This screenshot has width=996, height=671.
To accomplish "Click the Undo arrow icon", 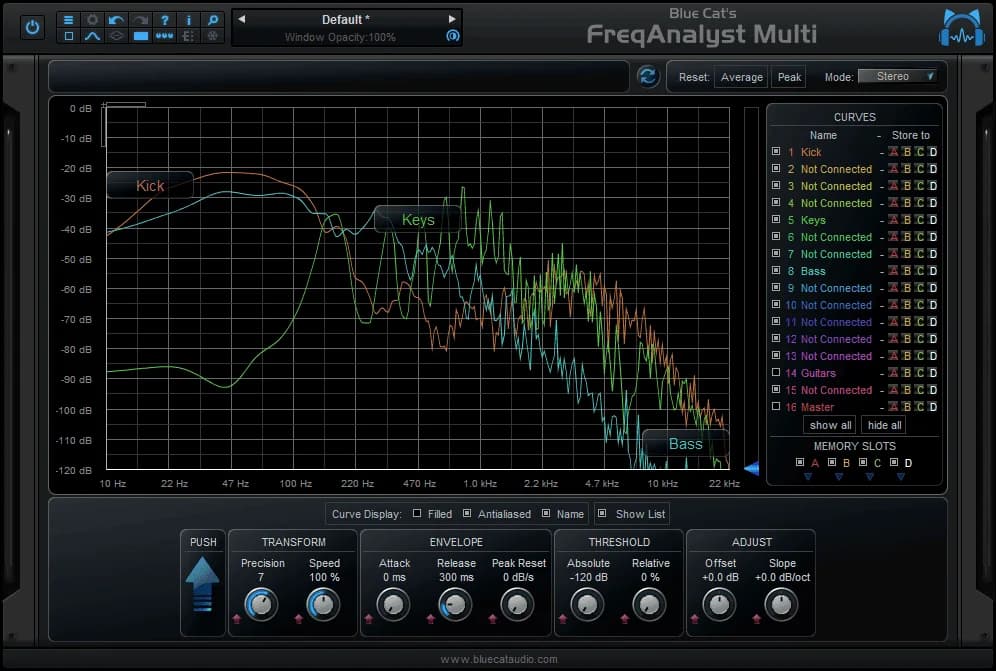I will (115, 20).
